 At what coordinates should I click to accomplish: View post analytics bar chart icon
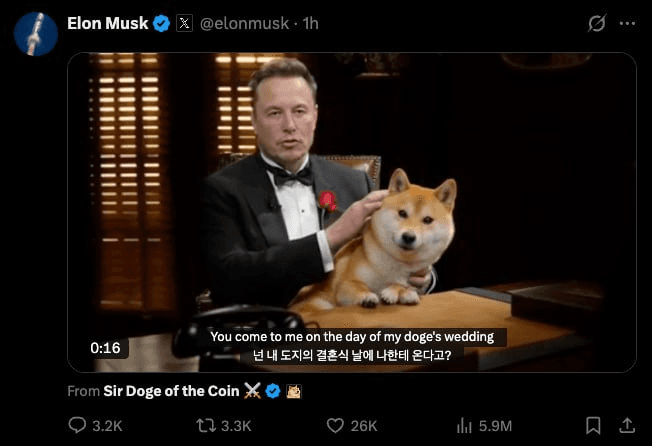click(x=464, y=425)
